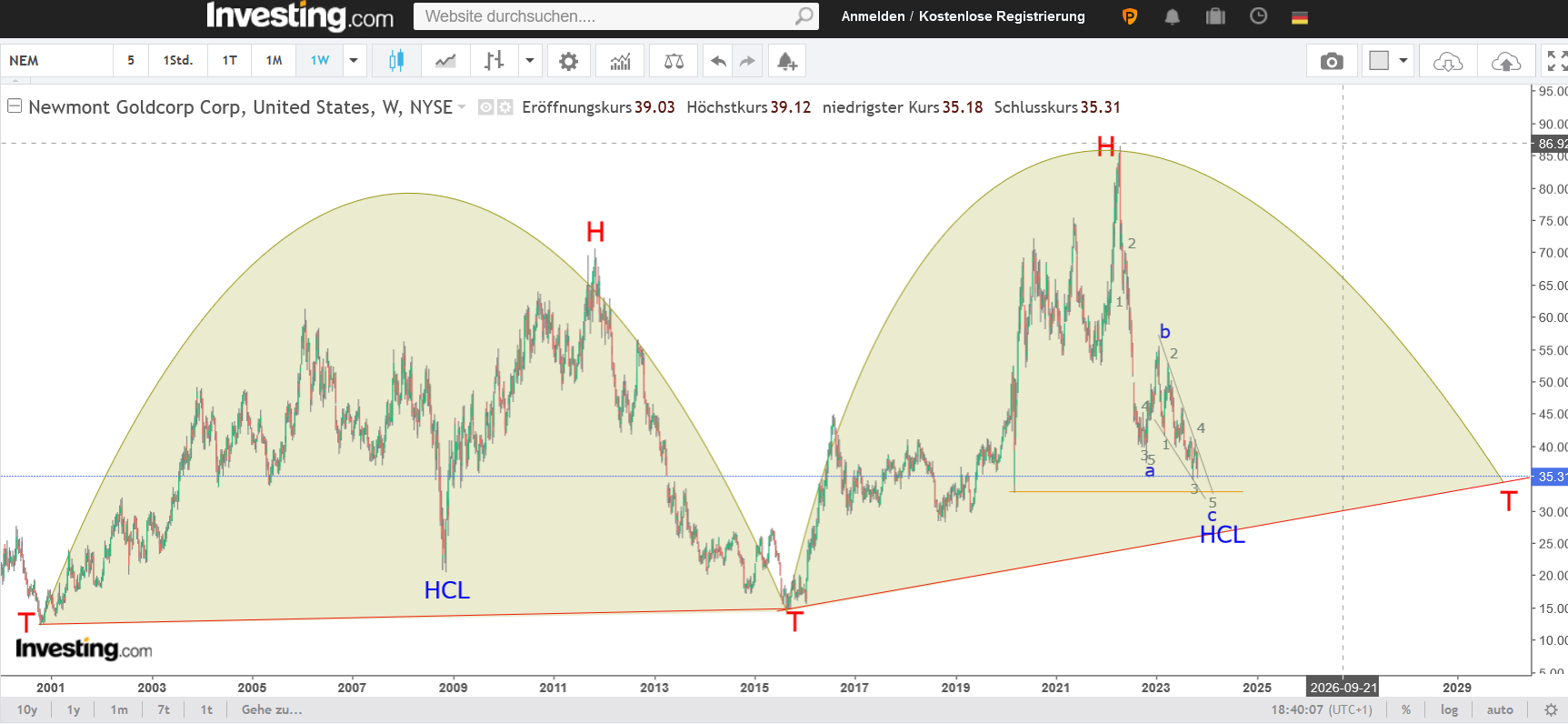Open the indicators icon

tap(620, 61)
